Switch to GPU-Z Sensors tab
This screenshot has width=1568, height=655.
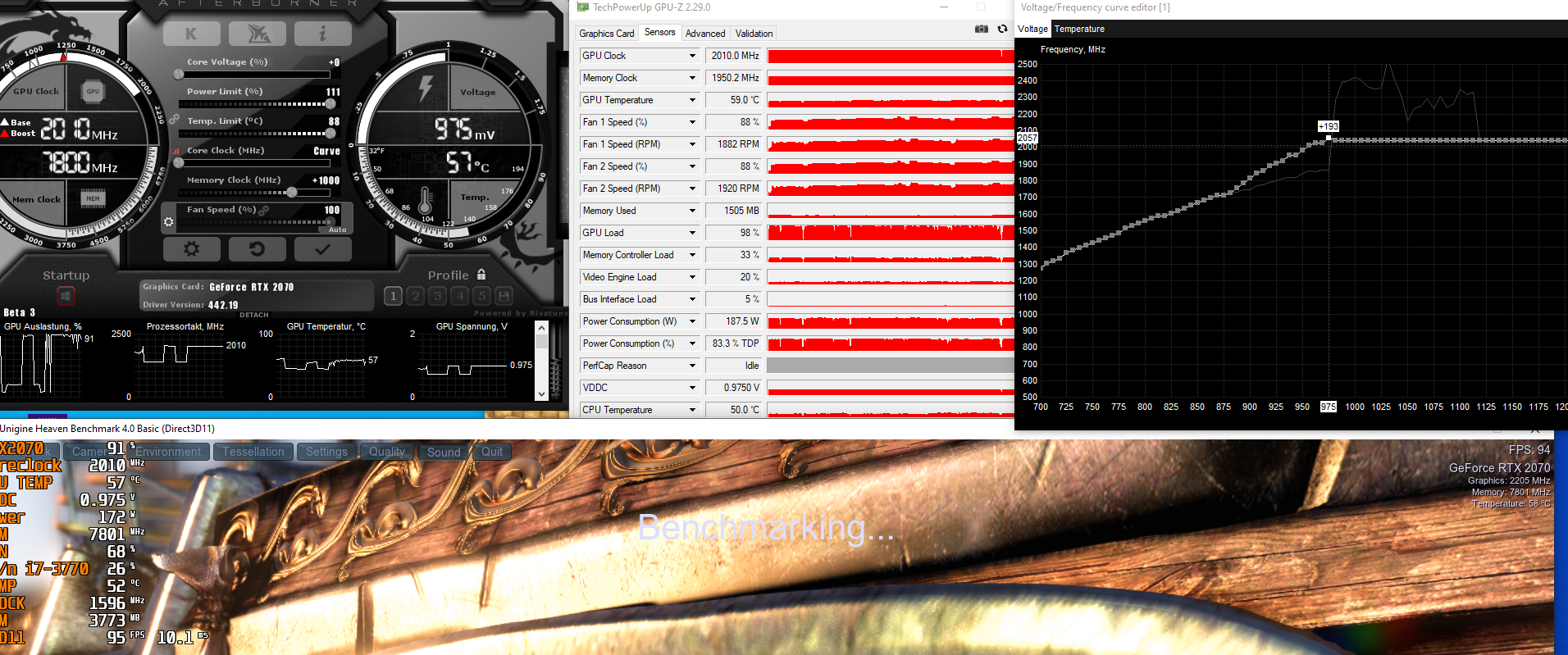(x=660, y=32)
